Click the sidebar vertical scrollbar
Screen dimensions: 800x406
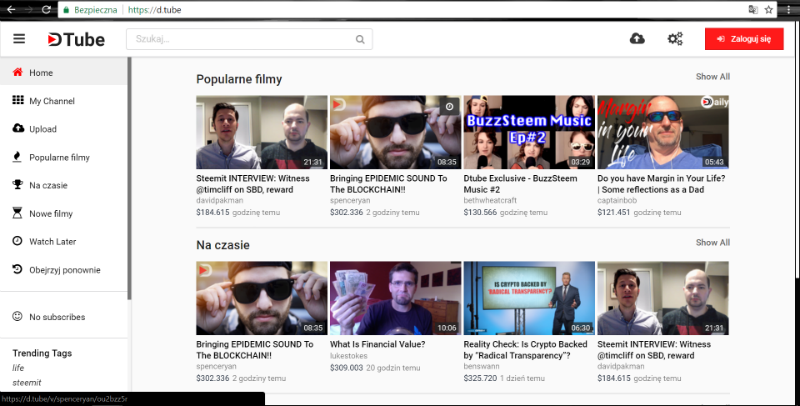130,179
